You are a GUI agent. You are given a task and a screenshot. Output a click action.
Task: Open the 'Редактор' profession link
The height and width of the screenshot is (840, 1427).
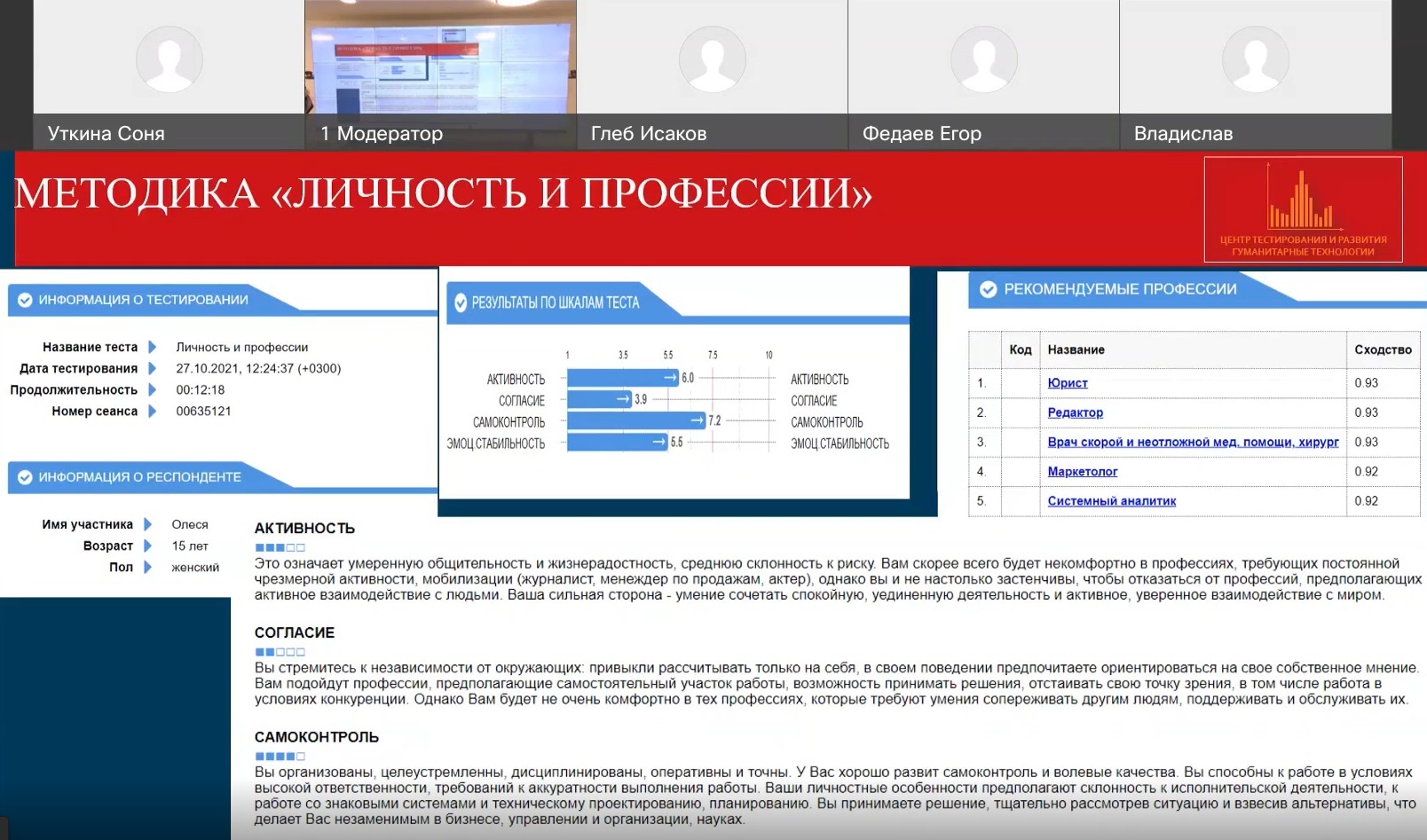click(x=1075, y=412)
